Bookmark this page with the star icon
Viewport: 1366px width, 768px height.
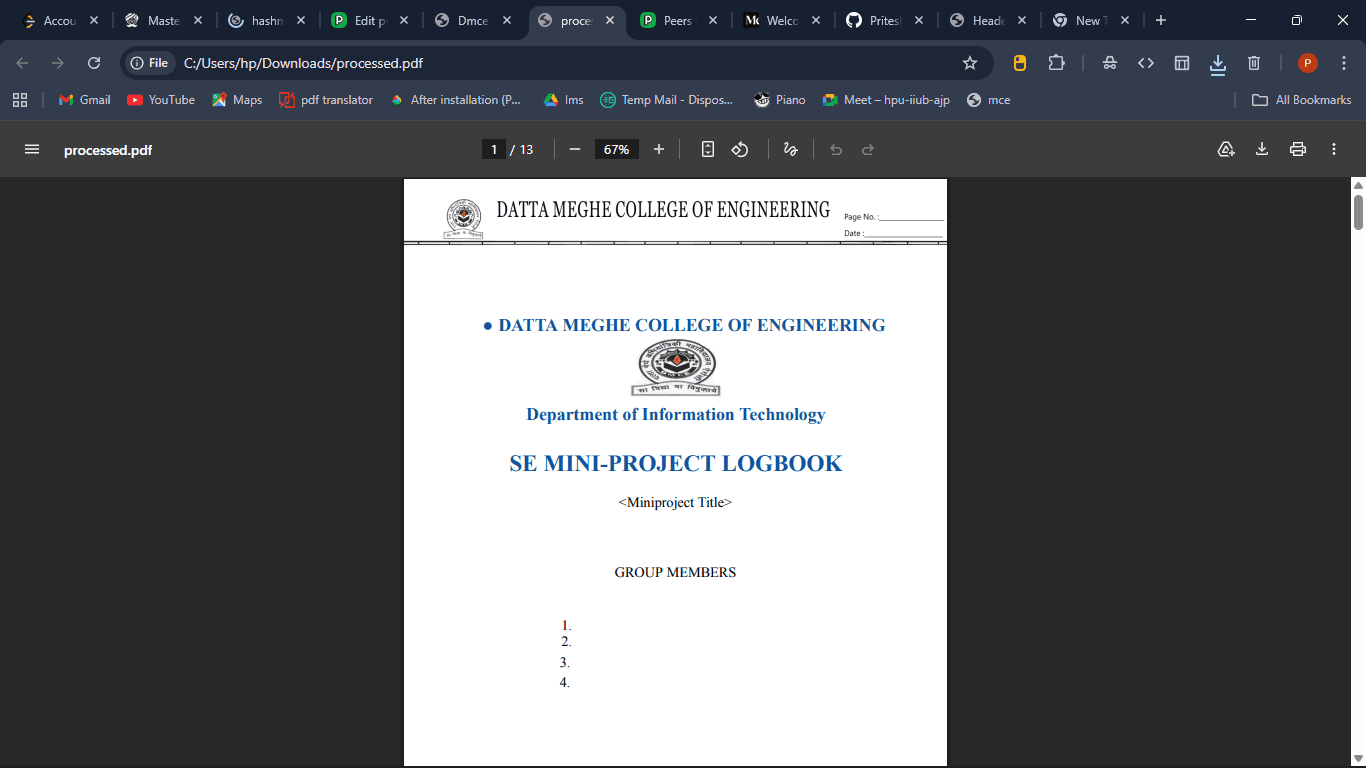coord(970,63)
